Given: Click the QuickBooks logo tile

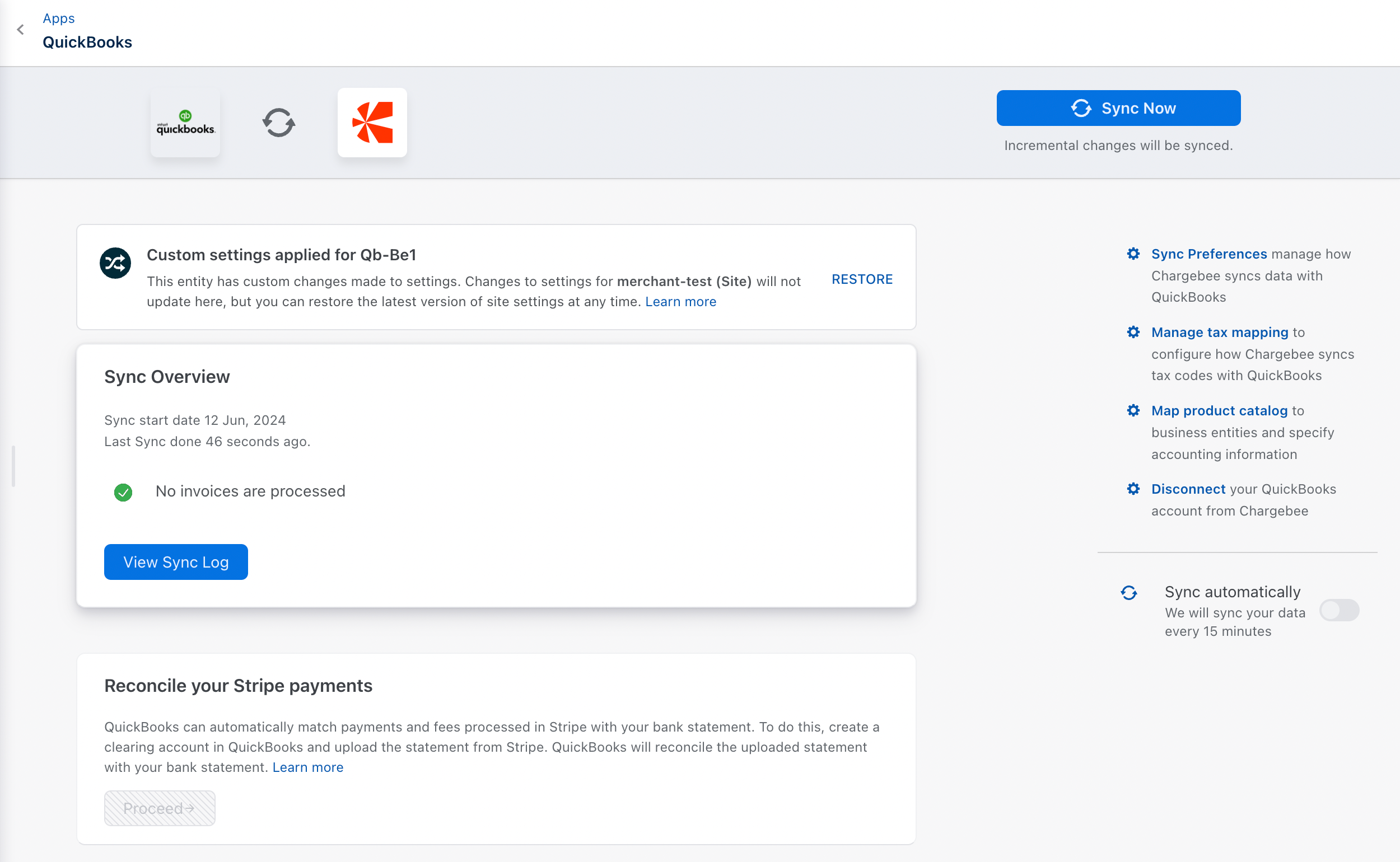Looking at the screenshot, I should tap(185, 123).
